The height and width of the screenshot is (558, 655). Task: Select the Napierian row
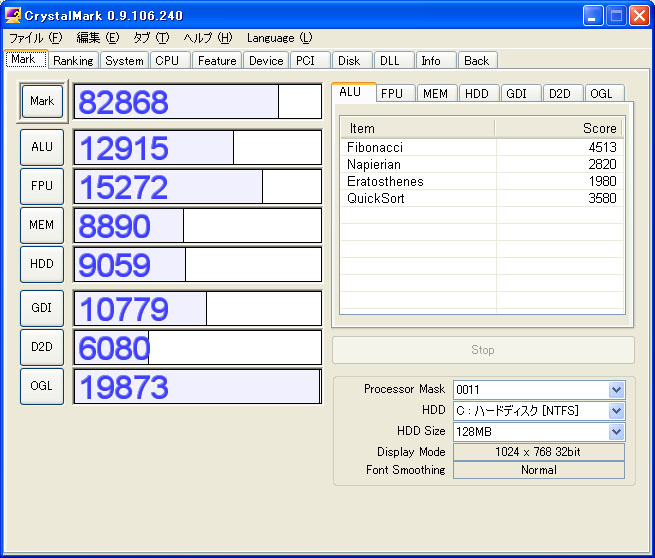(x=482, y=165)
